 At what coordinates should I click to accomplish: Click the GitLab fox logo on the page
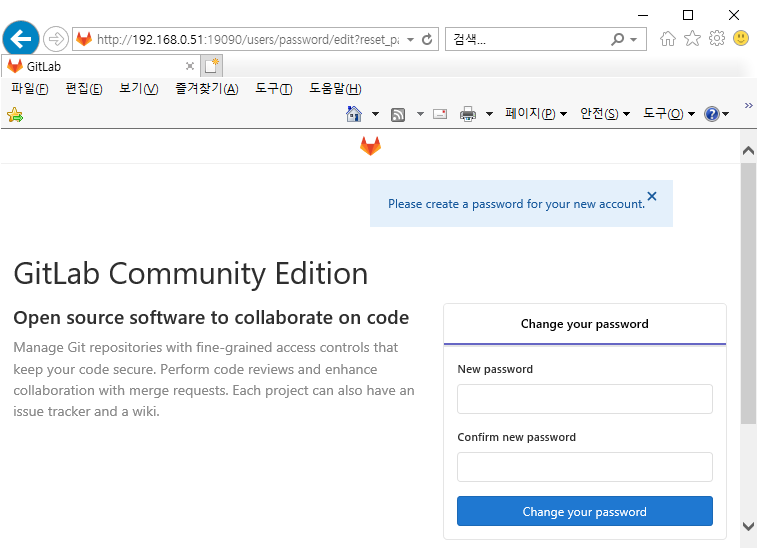pos(370,146)
